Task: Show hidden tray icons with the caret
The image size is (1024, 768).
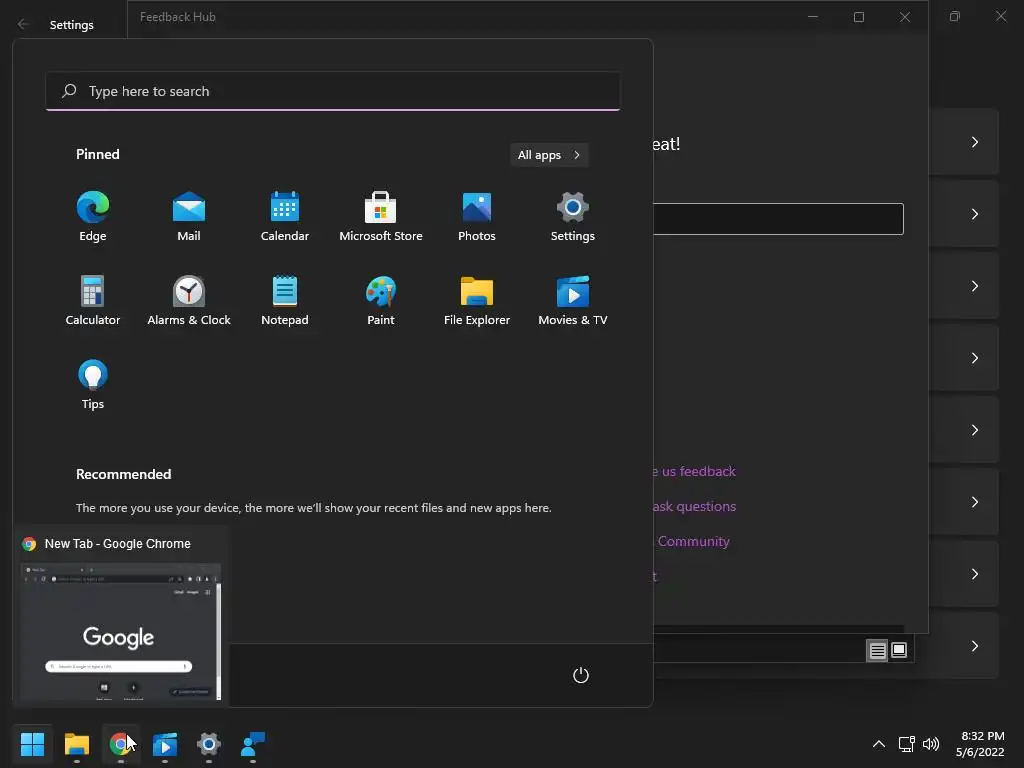Action: 879,744
